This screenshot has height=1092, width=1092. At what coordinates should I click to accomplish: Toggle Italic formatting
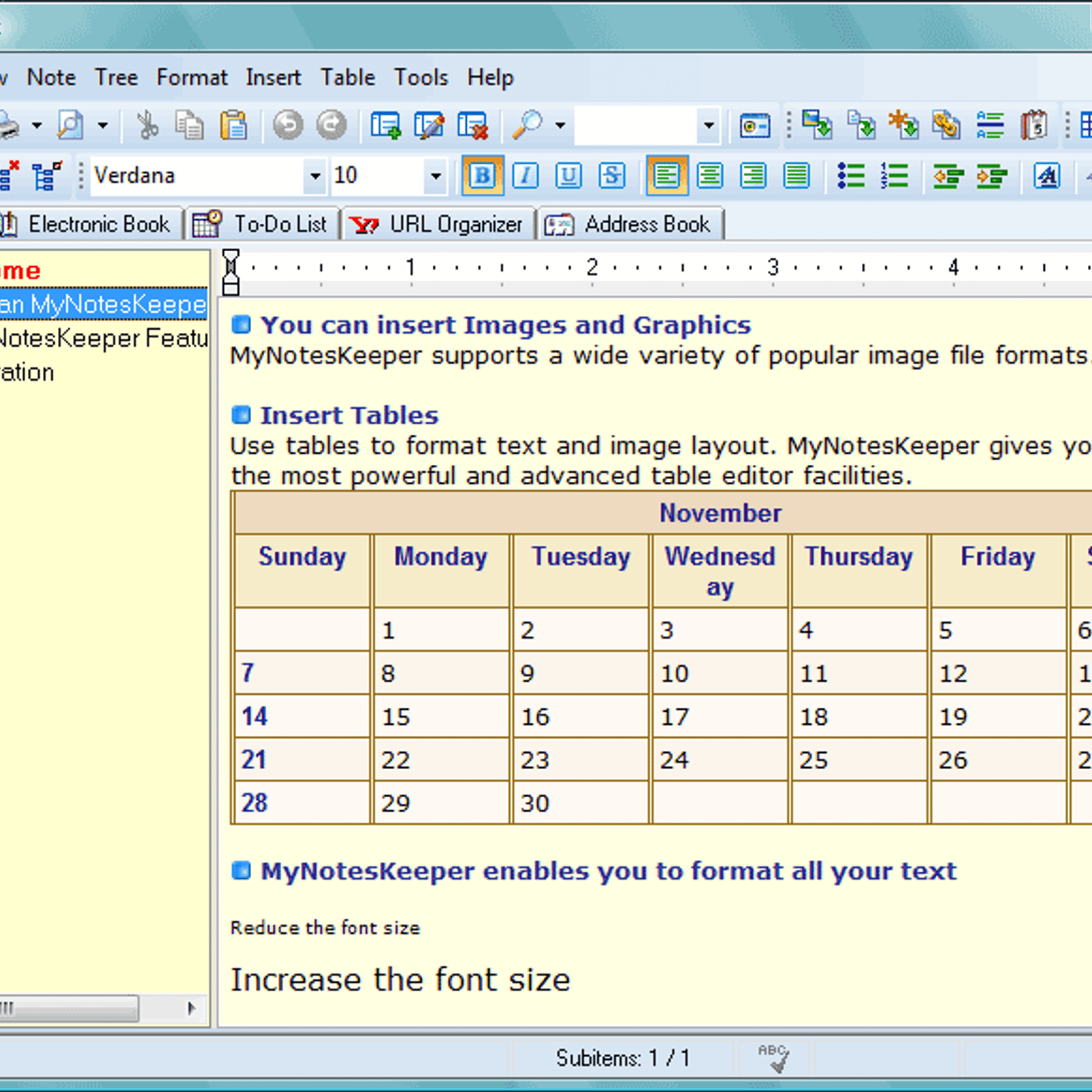coord(526,176)
